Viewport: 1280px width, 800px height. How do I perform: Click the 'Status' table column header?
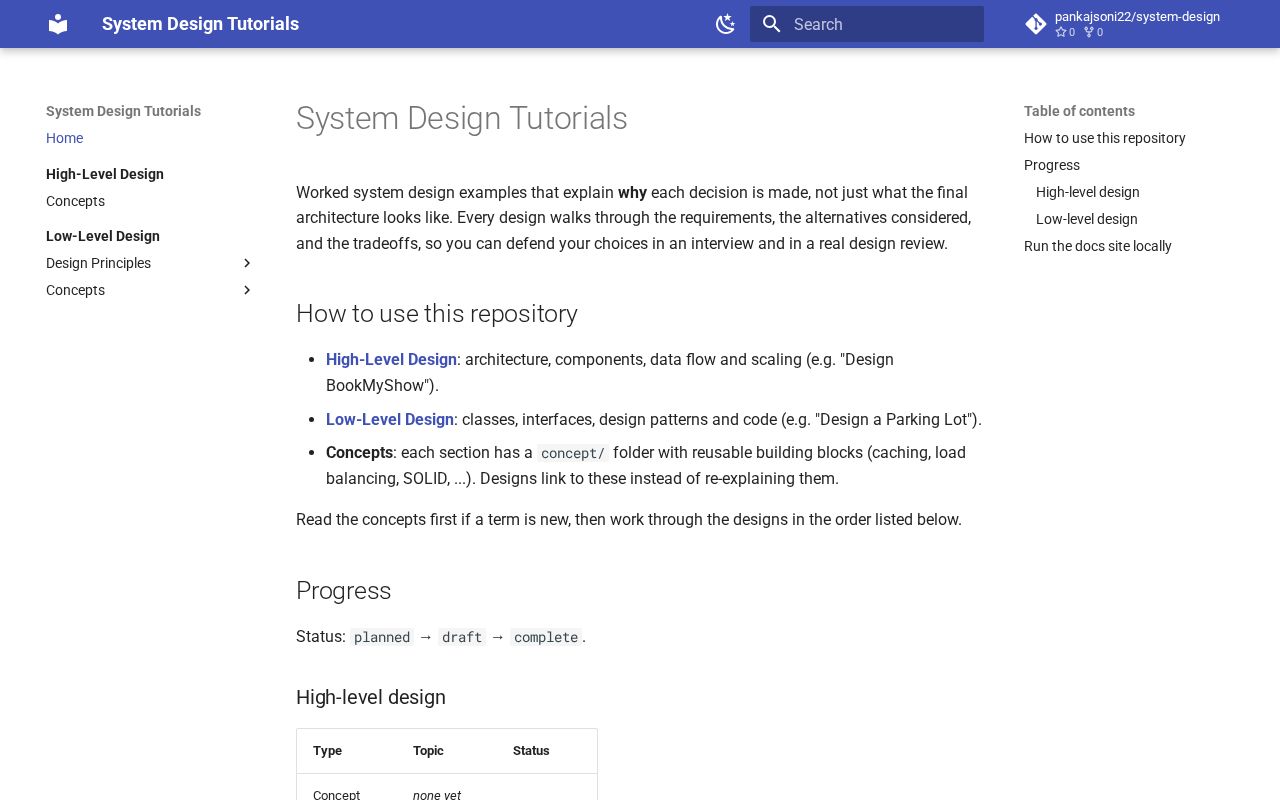click(531, 751)
